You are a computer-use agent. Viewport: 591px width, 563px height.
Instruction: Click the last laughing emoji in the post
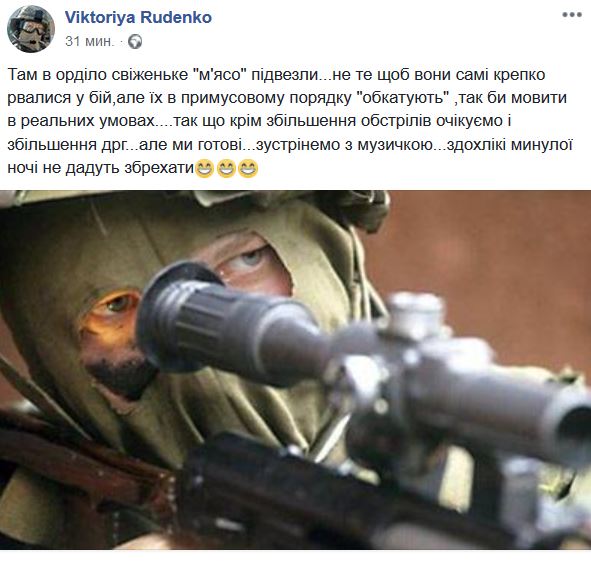[248, 168]
